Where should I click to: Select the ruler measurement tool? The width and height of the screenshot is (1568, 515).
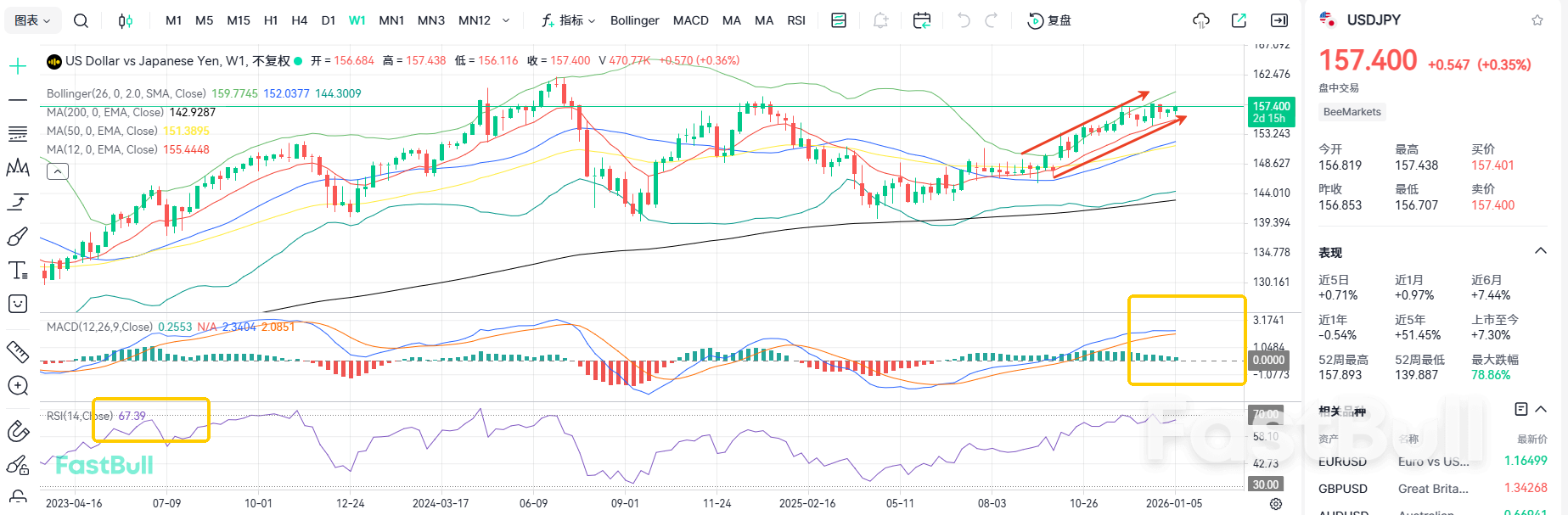click(x=18, y=351)
